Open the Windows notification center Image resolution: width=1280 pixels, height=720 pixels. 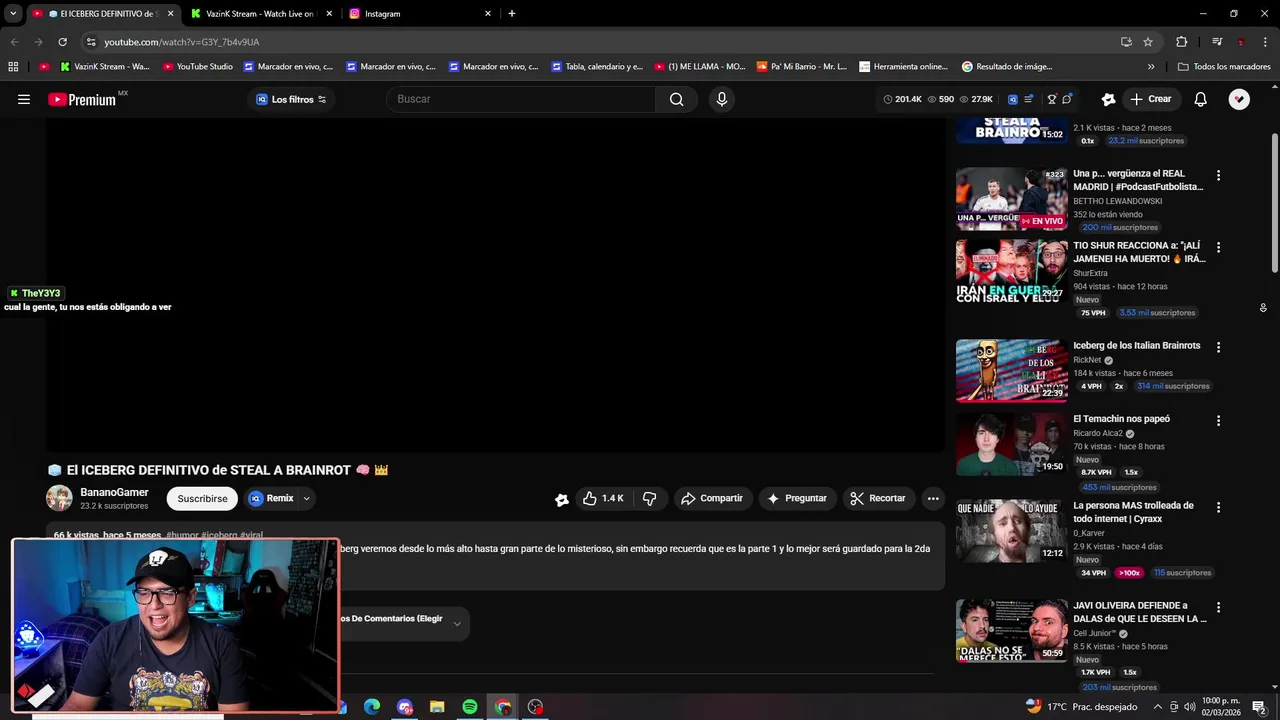pos(1259,707)
